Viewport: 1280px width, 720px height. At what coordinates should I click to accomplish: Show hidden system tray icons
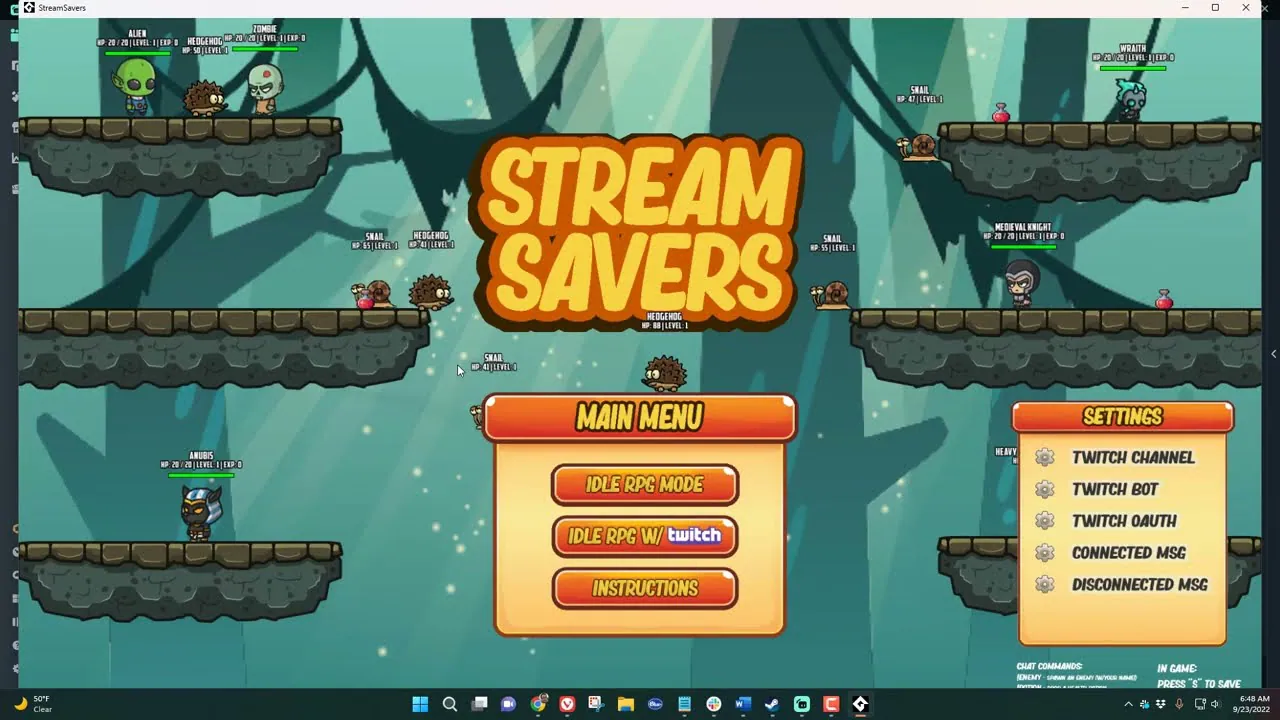(x=1129, y=704)
